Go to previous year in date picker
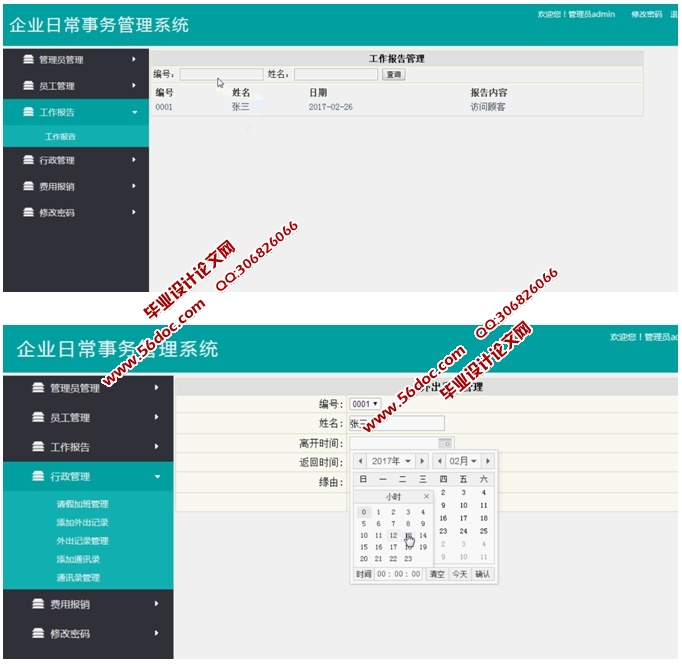This screenshot has width=682, height=668. click(x=360, y=461)
